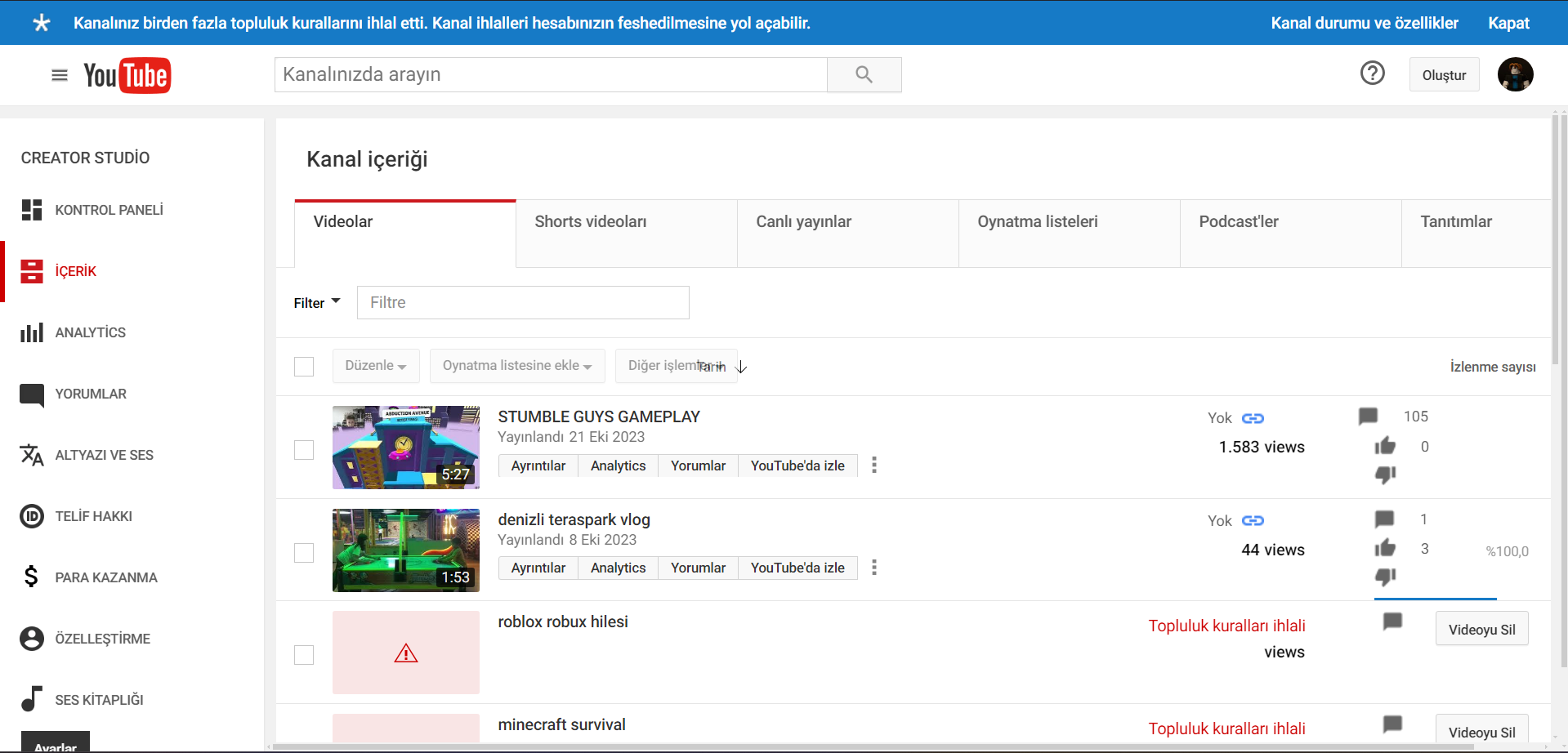Click the Telif Hakkı ID icon
1568x753 pixels.
pos(32,516)
